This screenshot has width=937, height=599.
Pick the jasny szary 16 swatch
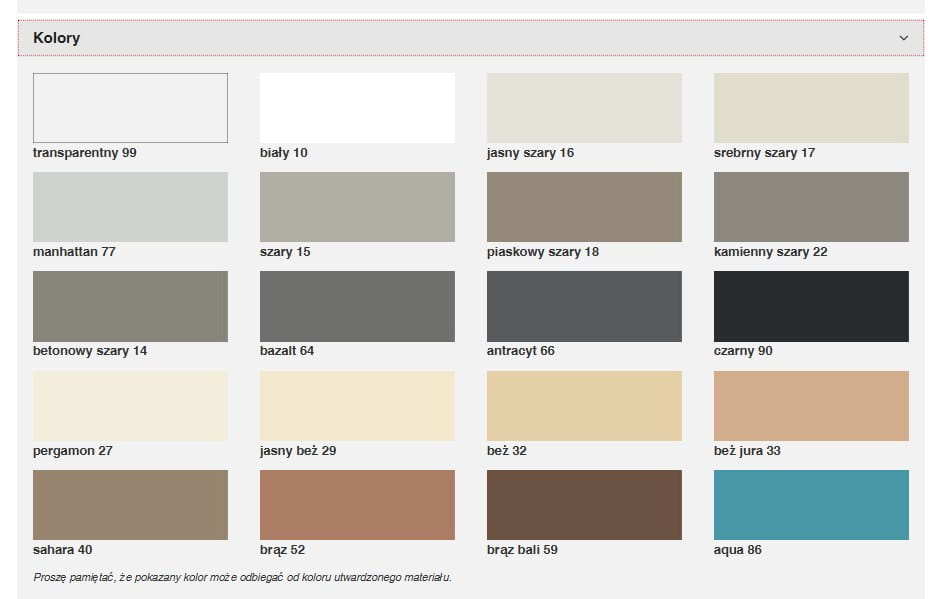click(x=584, y=108)
